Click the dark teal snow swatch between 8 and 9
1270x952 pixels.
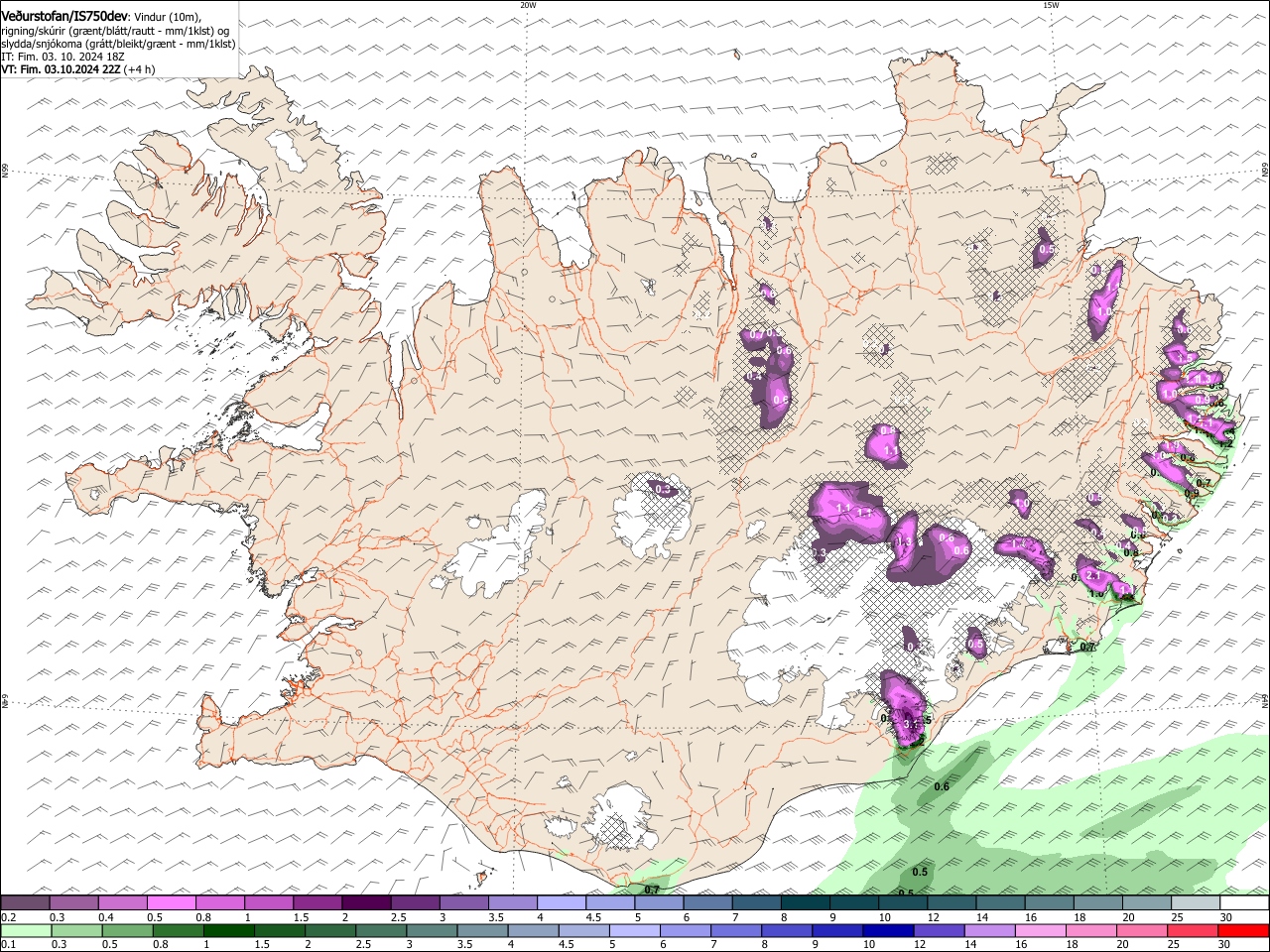click(805, 902)
